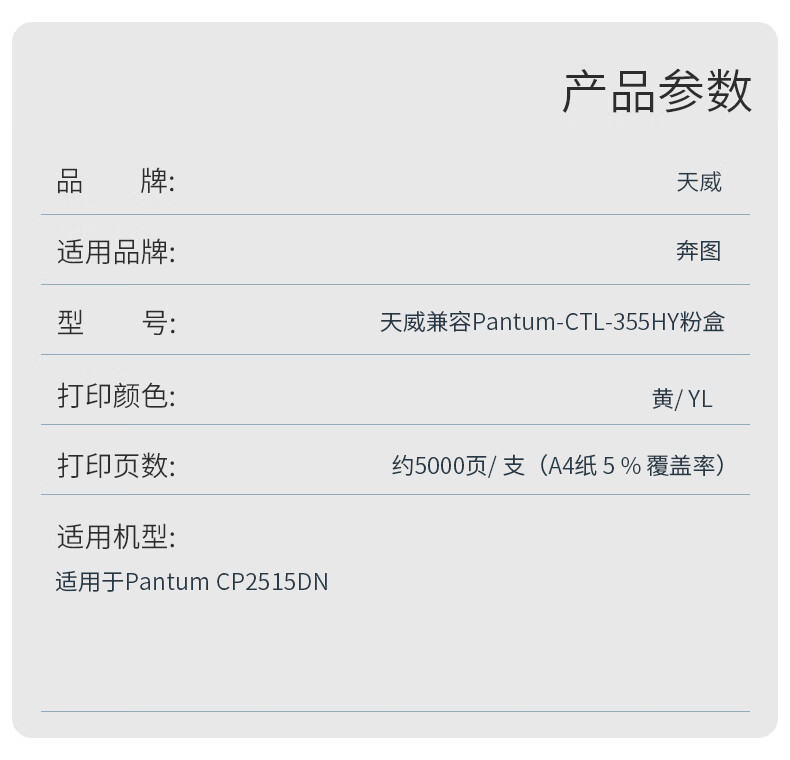This screenshot has width=790, height=760.
Task: Click the 天威 value in the 品牌 row
Action: point(698,182)
